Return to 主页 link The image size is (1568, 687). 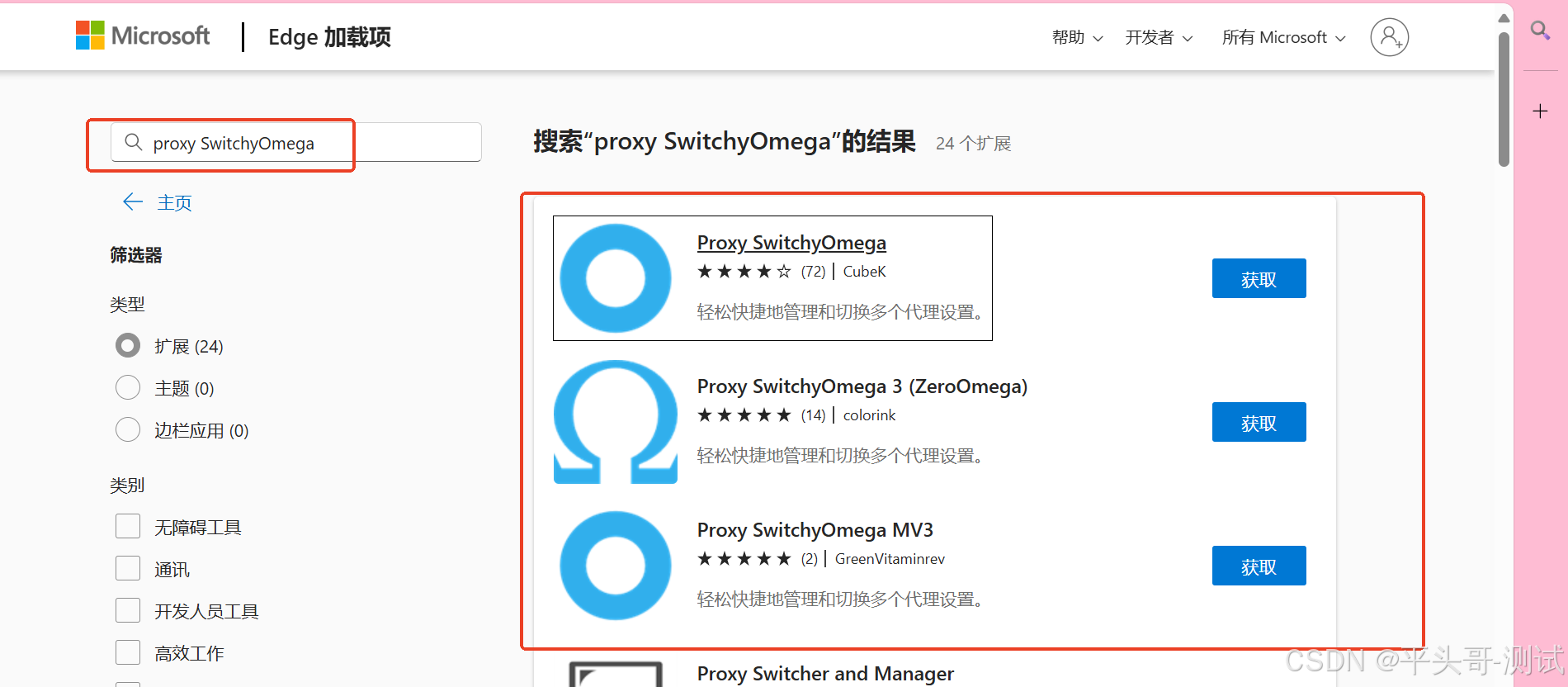[x=175, y=202]
